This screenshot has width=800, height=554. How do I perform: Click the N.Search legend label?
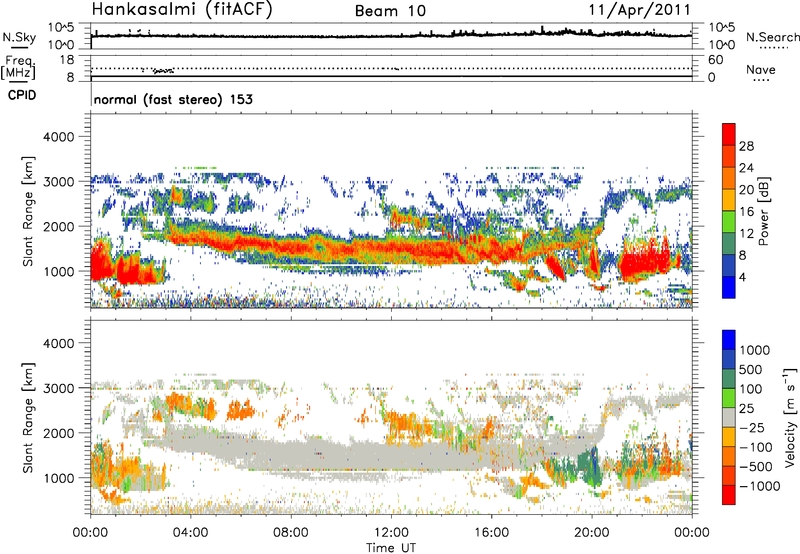point(772,37)
